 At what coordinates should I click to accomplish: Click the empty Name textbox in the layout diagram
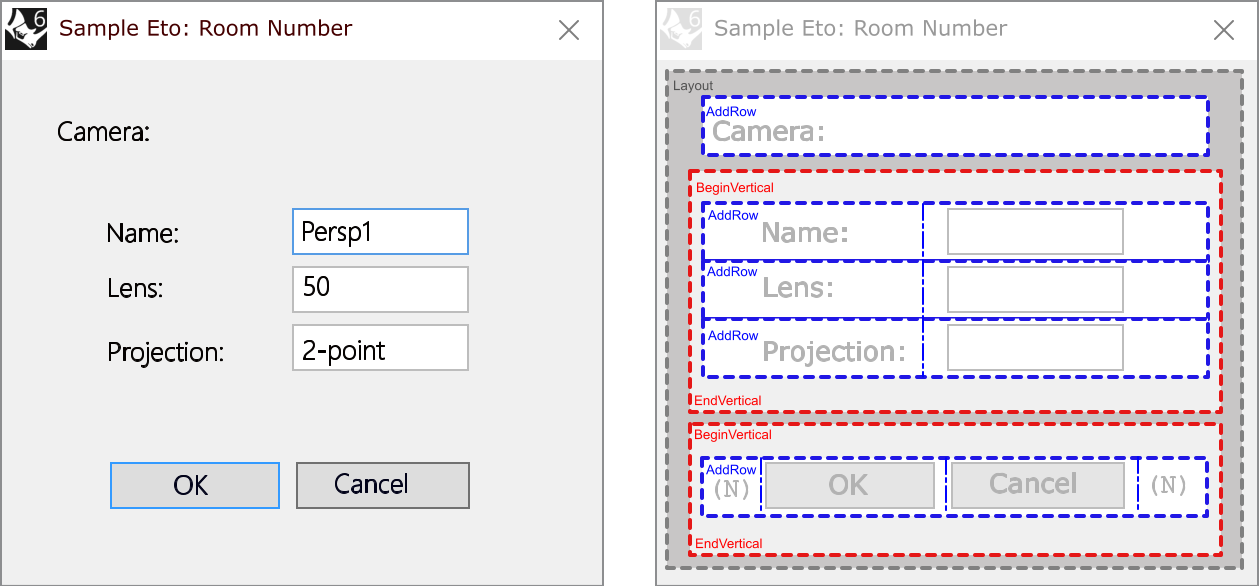tap(1035, 232)
